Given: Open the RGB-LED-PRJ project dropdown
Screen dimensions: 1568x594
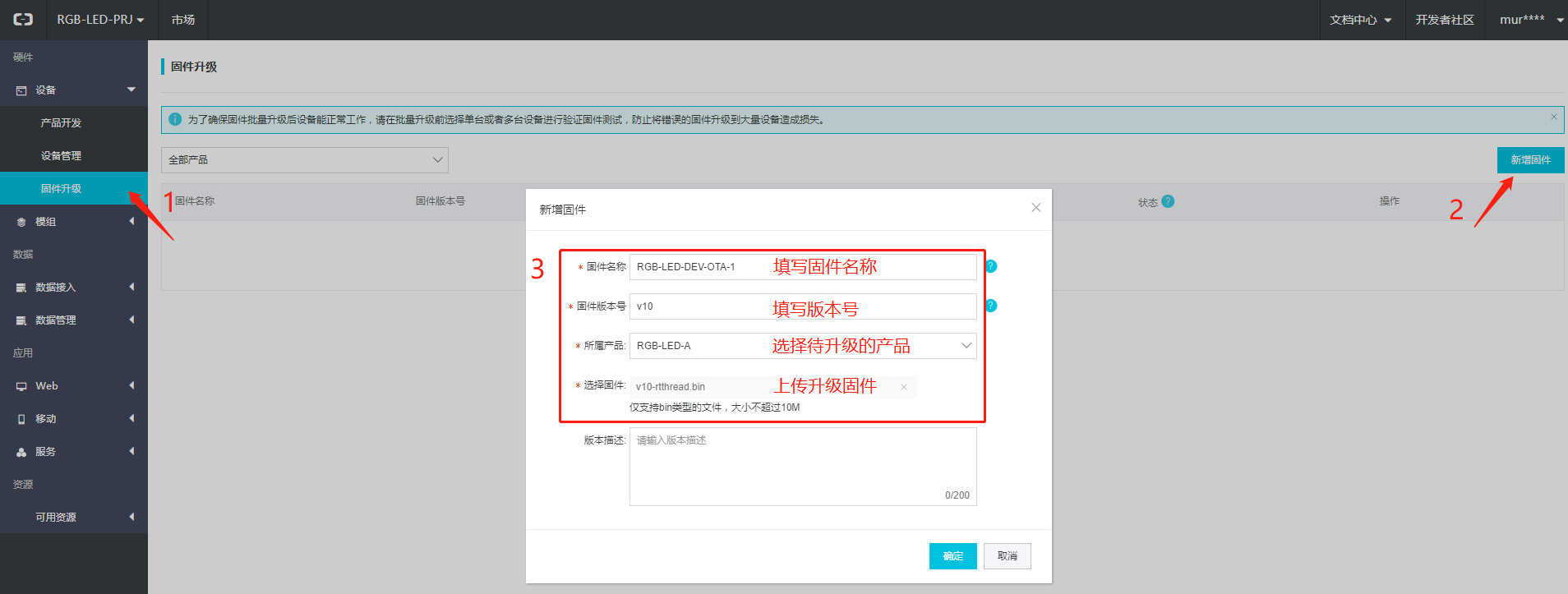Looking at the screenshot, I should click(99, 20).
